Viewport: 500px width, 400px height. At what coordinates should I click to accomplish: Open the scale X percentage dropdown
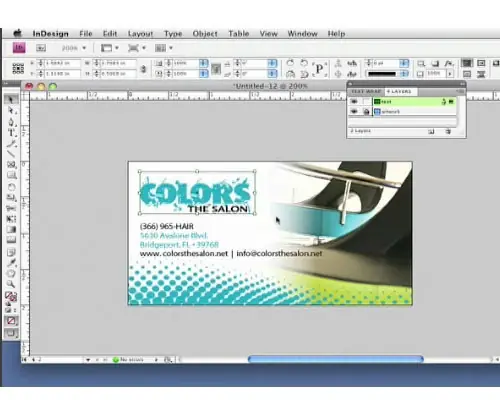[x=204, y=63]
